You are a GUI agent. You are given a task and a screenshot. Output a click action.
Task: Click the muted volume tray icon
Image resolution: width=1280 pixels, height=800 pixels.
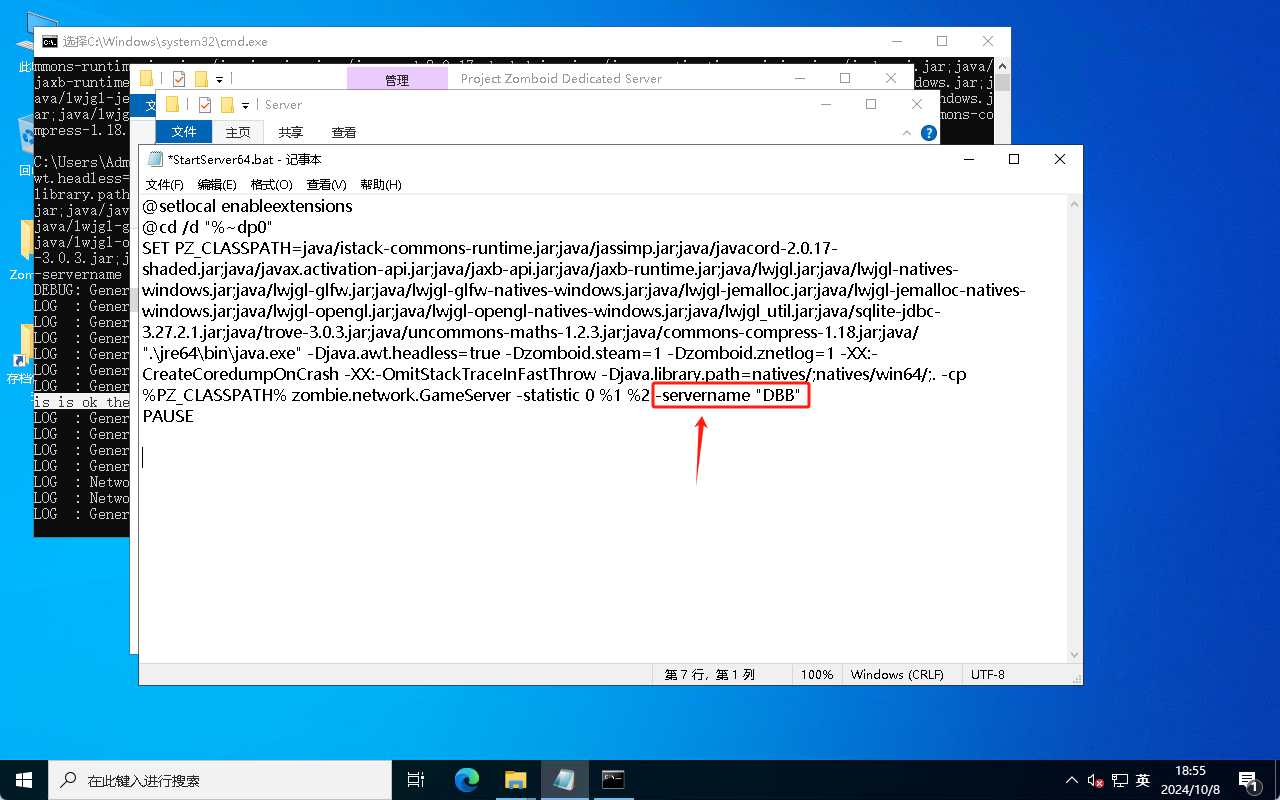[x=1096, y=780]
